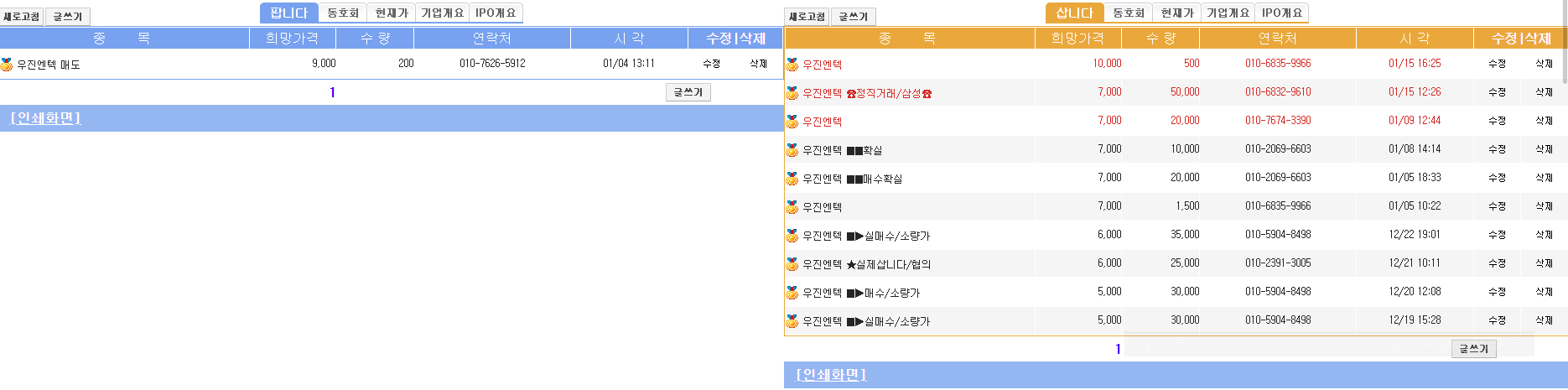Click medal icon on 12/20 12:08 row
The image size is (1568, 390).
click(792, 293)
